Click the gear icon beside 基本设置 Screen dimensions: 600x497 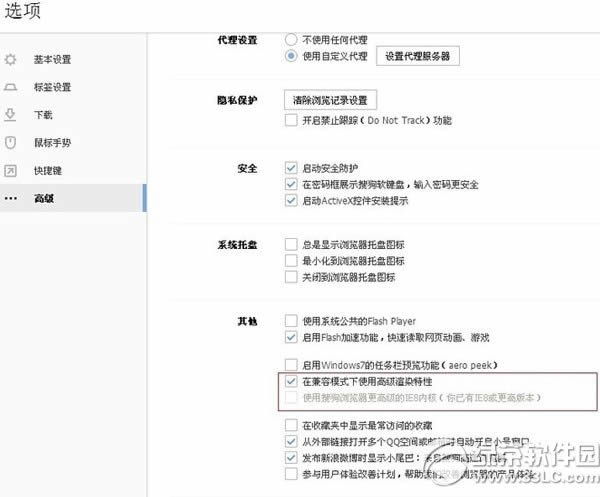(x=11, y=59)
